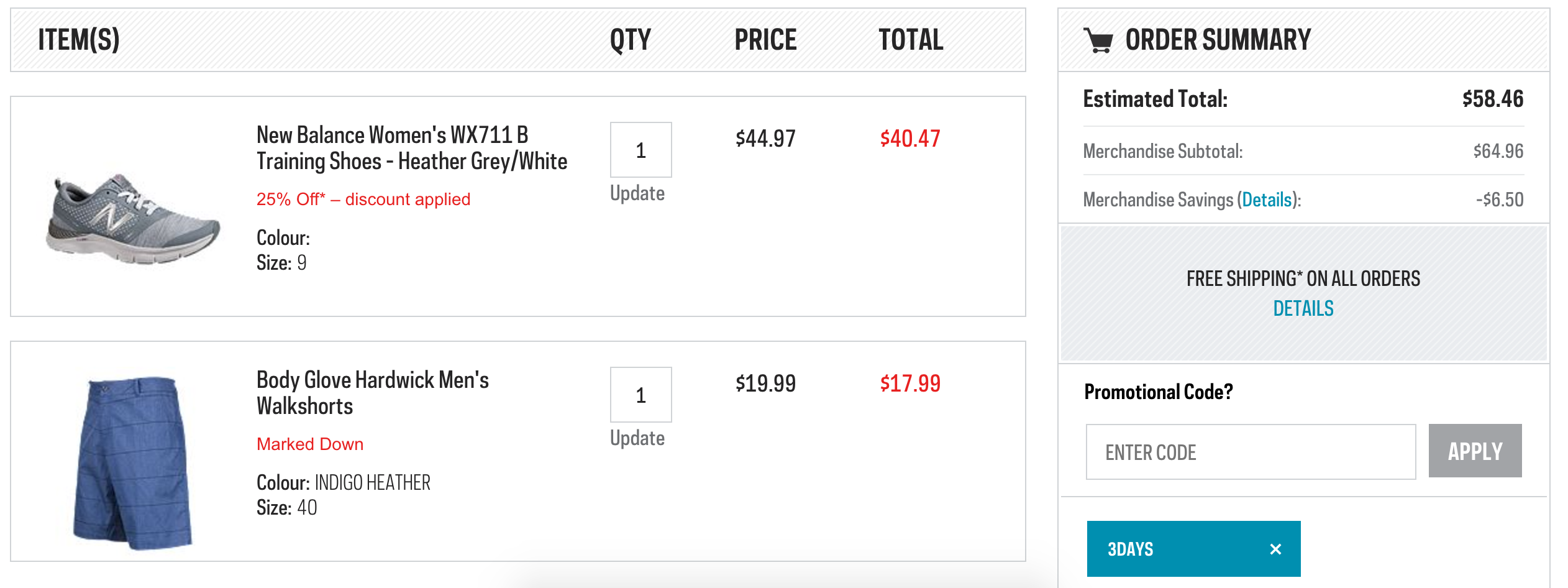Update the quantity for Body Glove walkshorts
Image resolution: width=1568 pixels, height=588 pixels.
point(637,438)
